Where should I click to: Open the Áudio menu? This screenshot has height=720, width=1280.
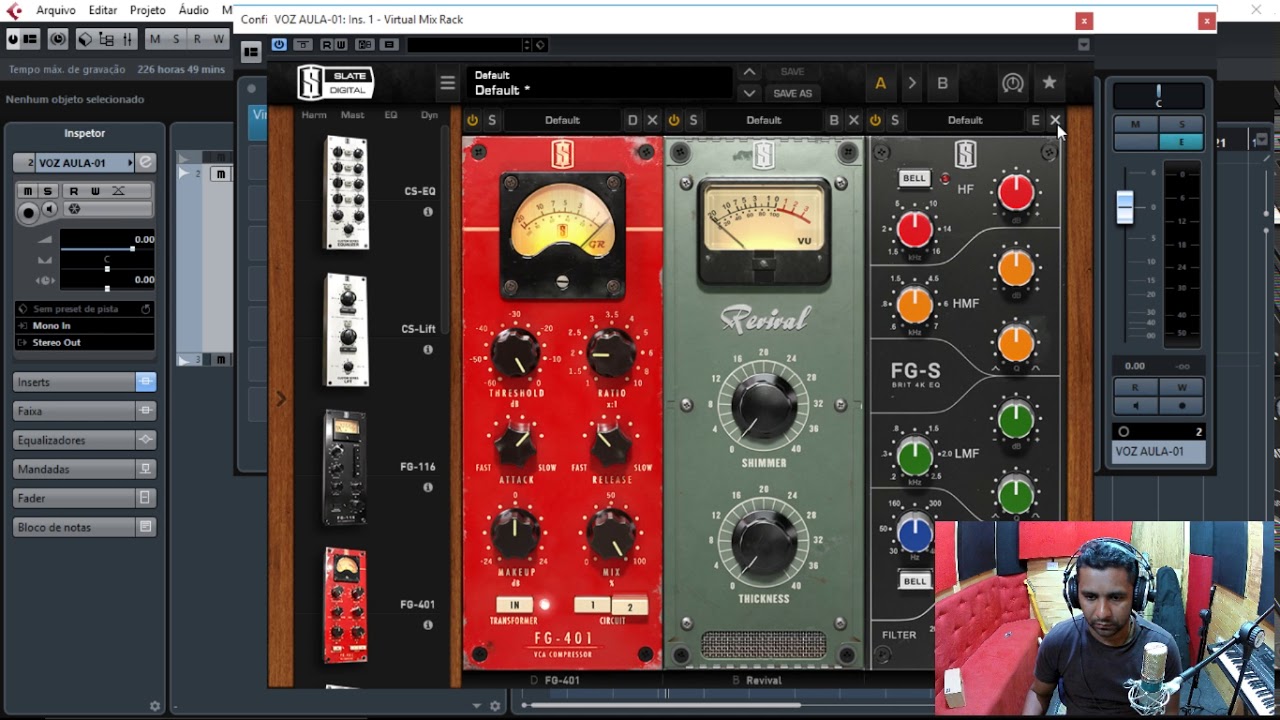193,10
